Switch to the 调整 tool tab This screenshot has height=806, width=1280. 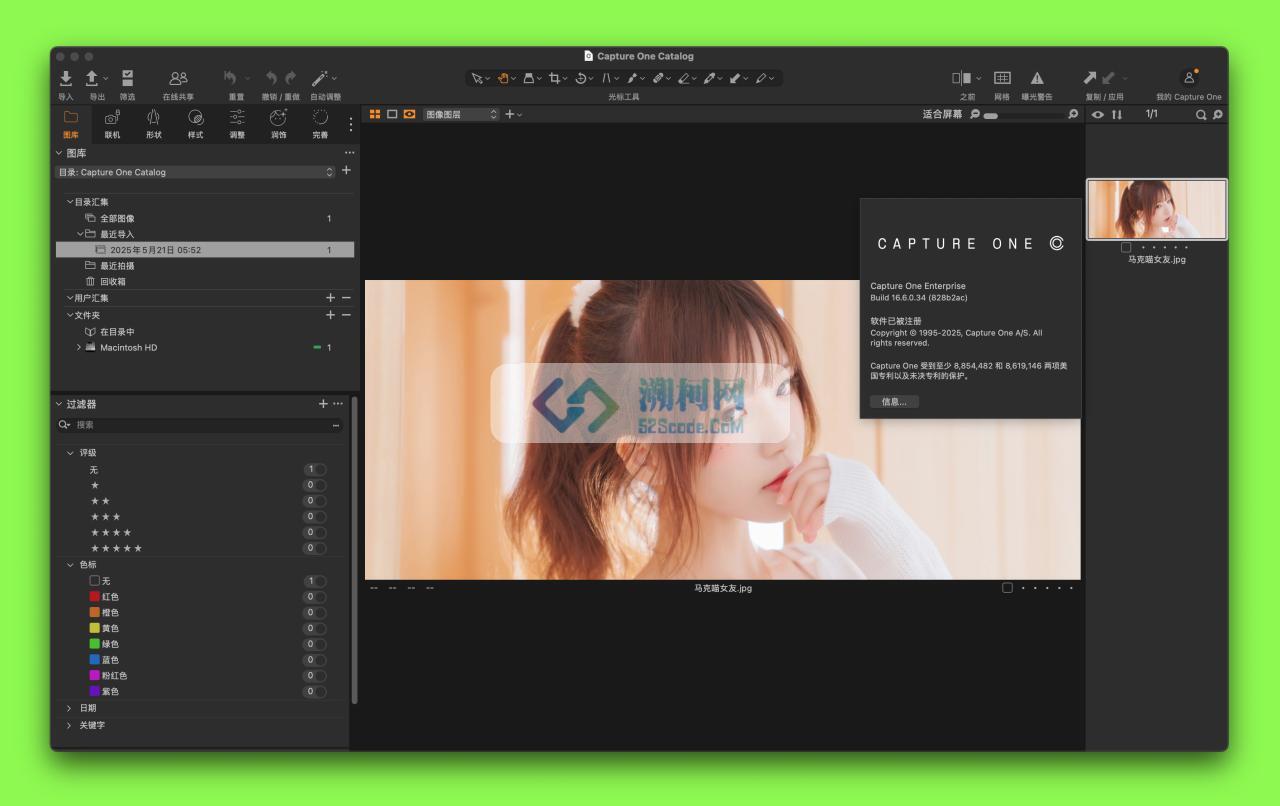point(237,124)
